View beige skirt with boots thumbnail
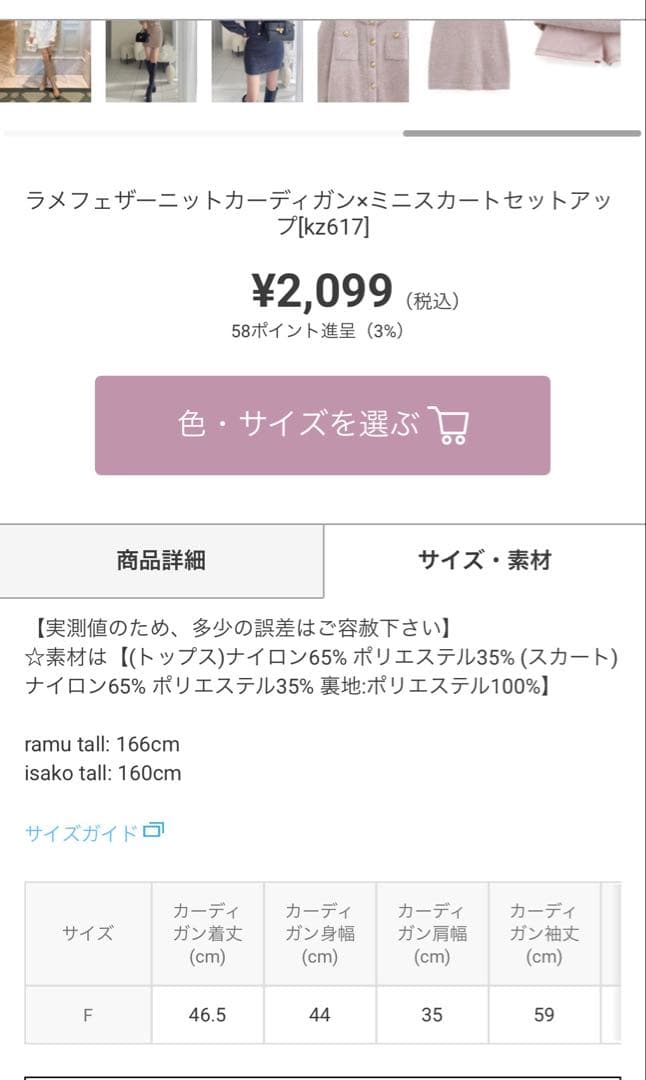646x1080 pixels. coord(152,61)
